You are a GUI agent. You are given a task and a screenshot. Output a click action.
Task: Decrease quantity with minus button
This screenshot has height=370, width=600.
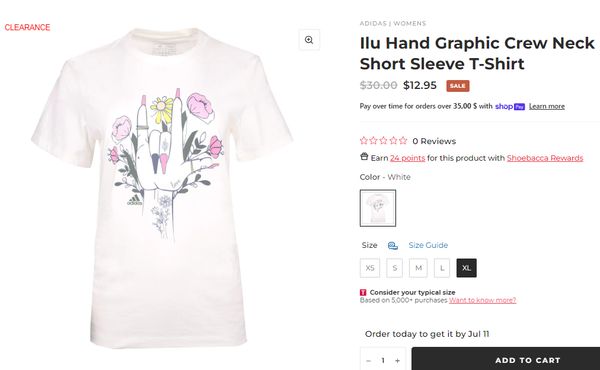coord(368,360)
